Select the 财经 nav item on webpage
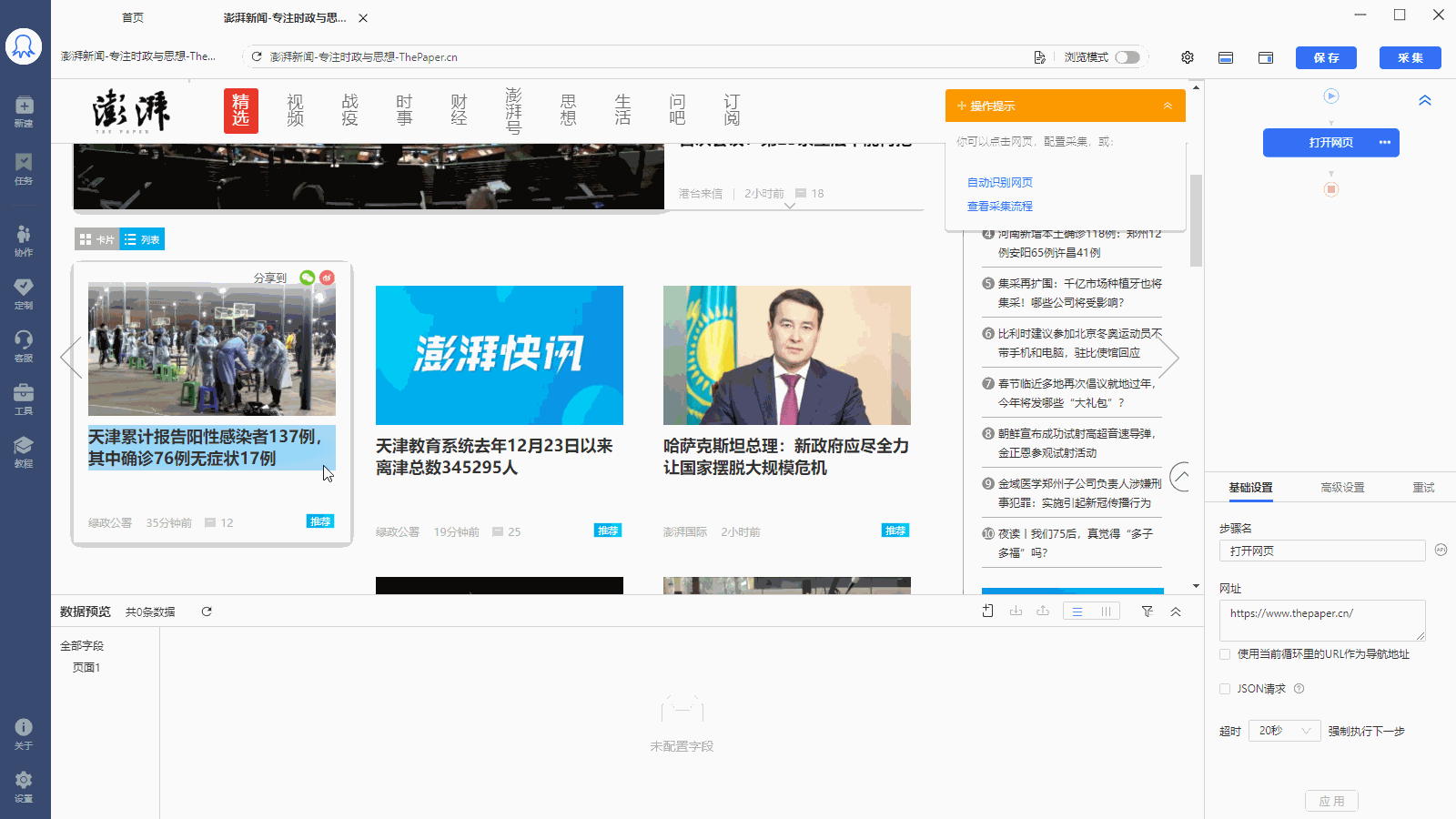Viewport: 1456px width, 819px height. (x=460, y=110)
